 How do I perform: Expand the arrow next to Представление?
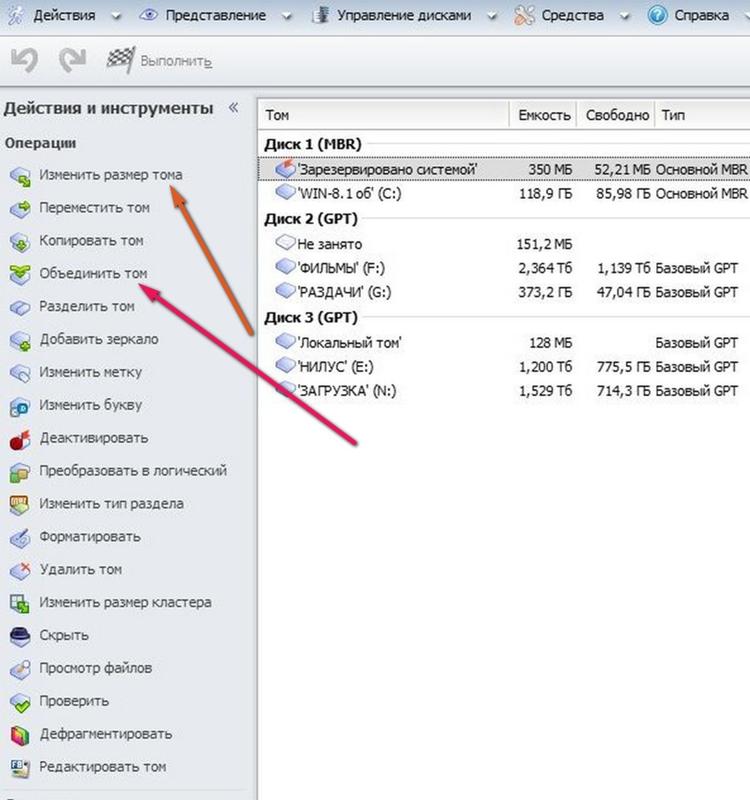click(287, 16)
